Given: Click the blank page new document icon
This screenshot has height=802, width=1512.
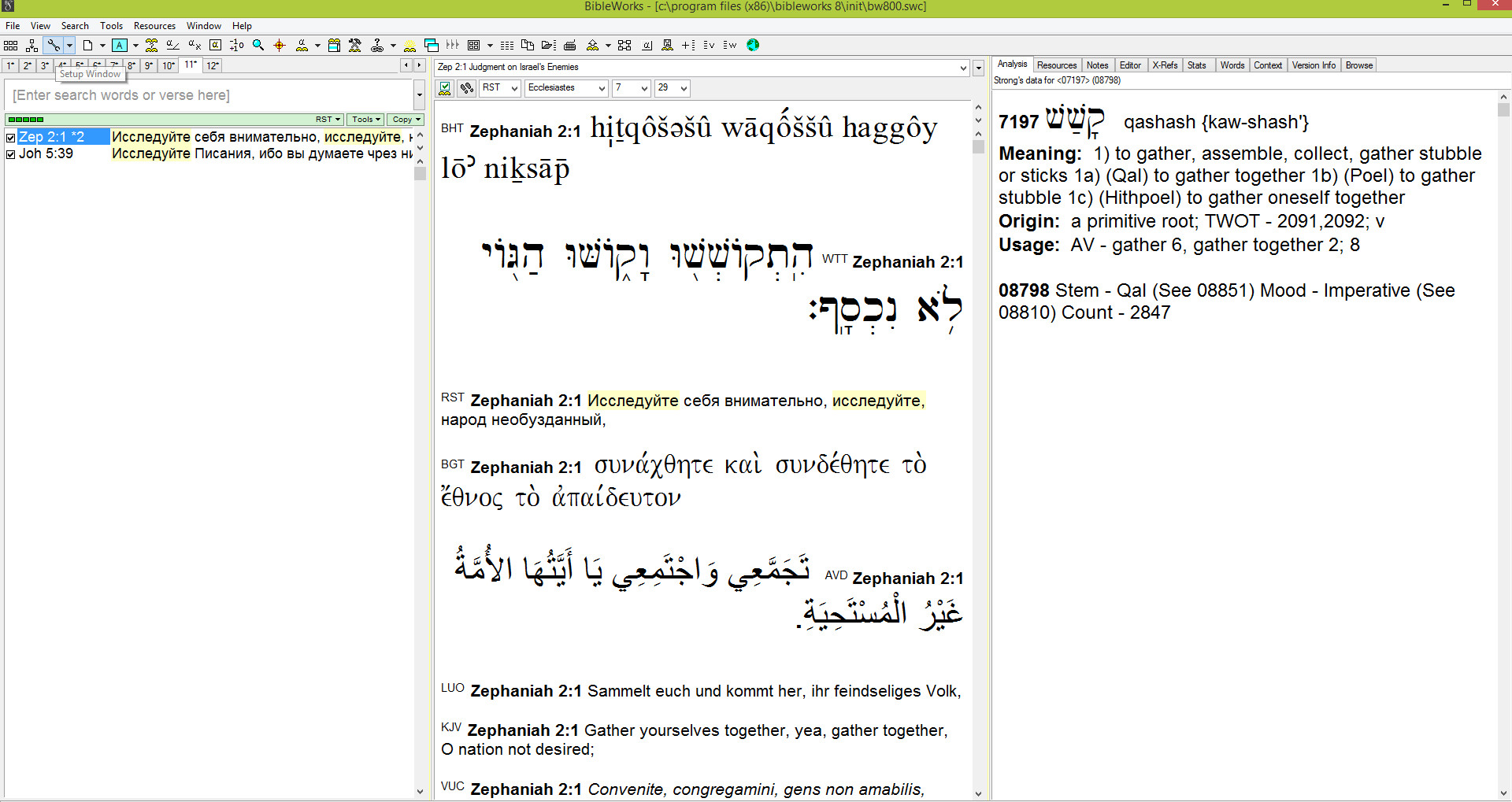Looking at the screenshot, I should [87, 45].
